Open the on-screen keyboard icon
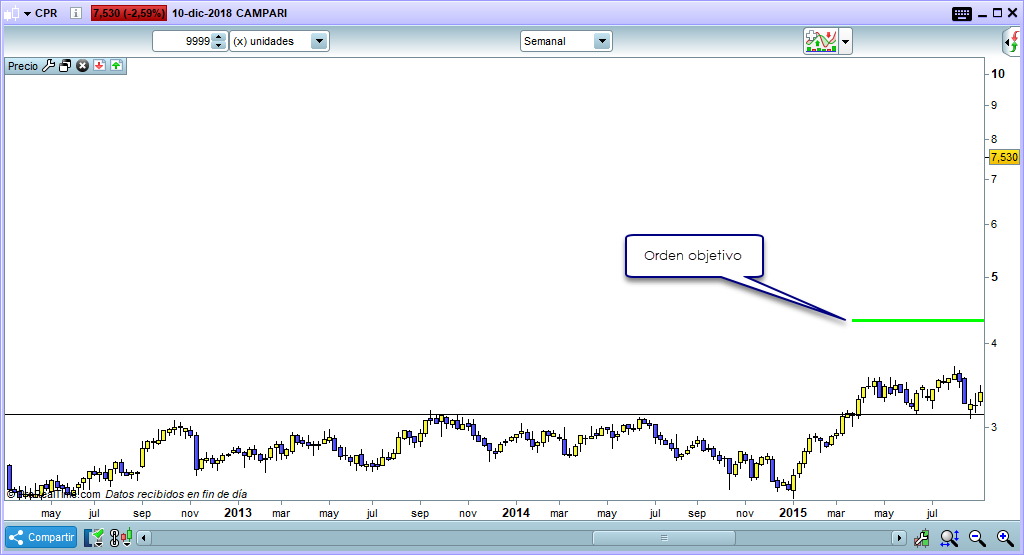Screen dimensions: 1024x555 [962, 14]
